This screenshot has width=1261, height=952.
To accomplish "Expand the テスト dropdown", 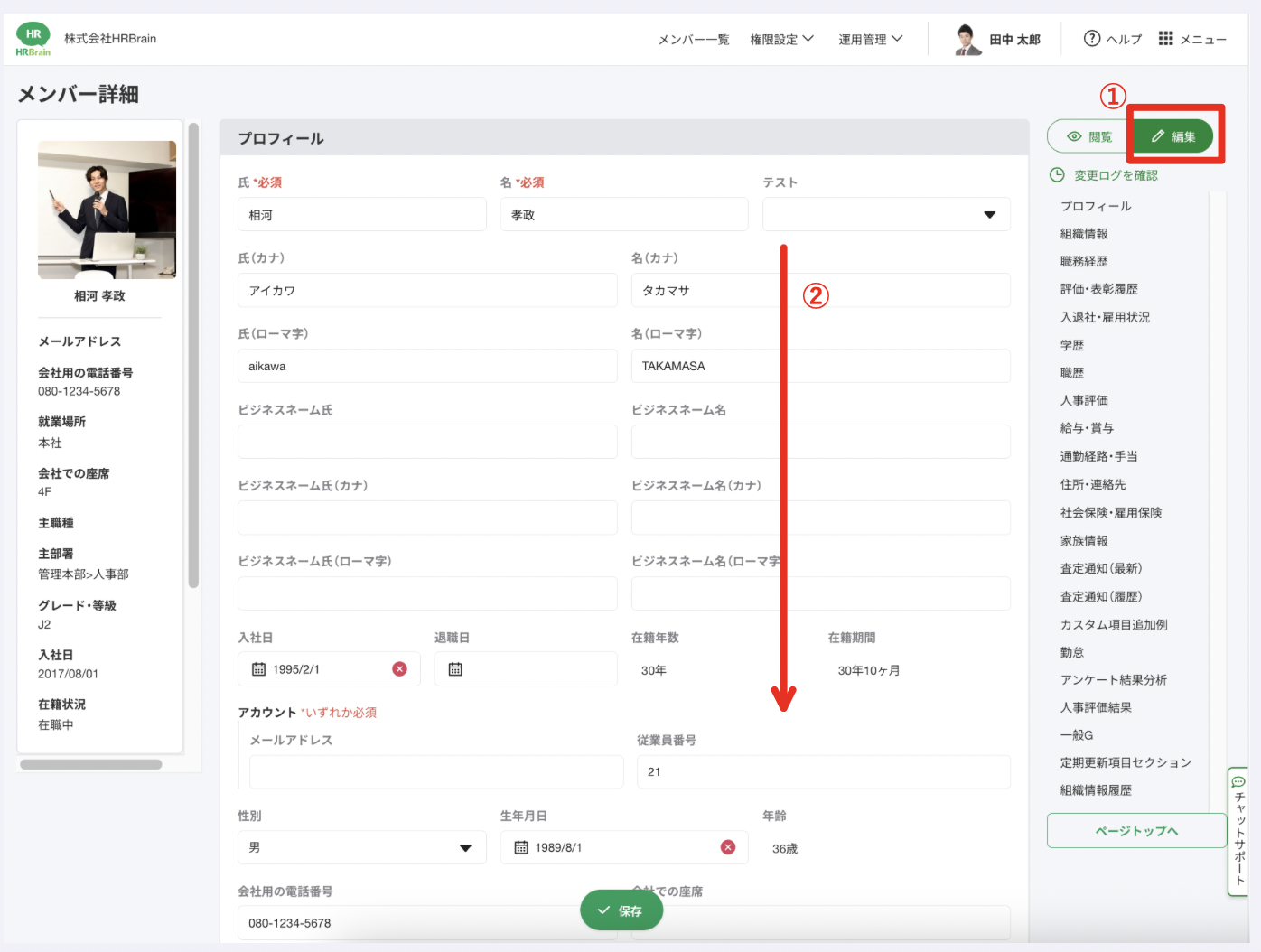I will pyautogui.click(x=989, y=215).
